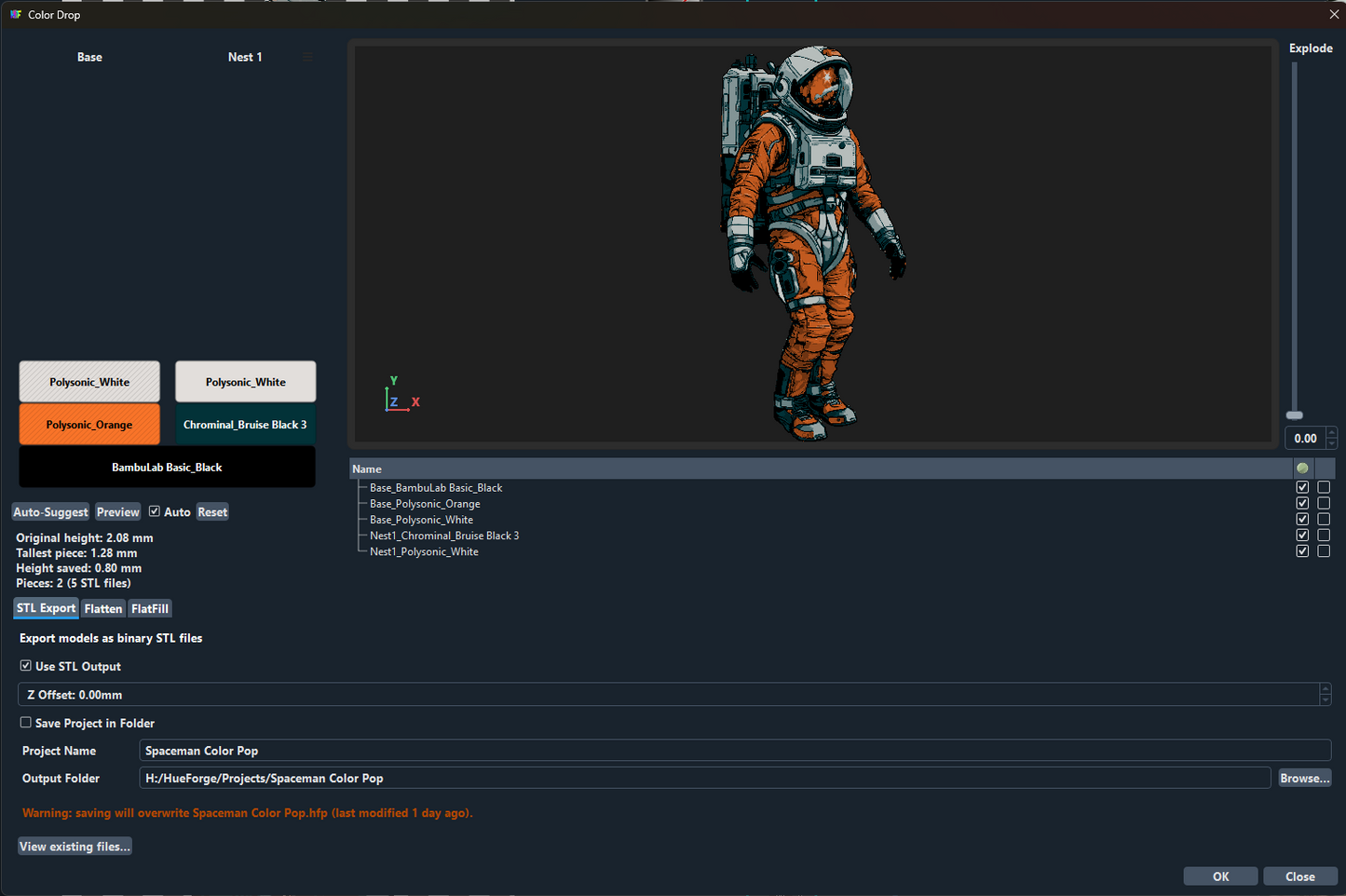Click the Explode value down arrow

click(1332, 443)
